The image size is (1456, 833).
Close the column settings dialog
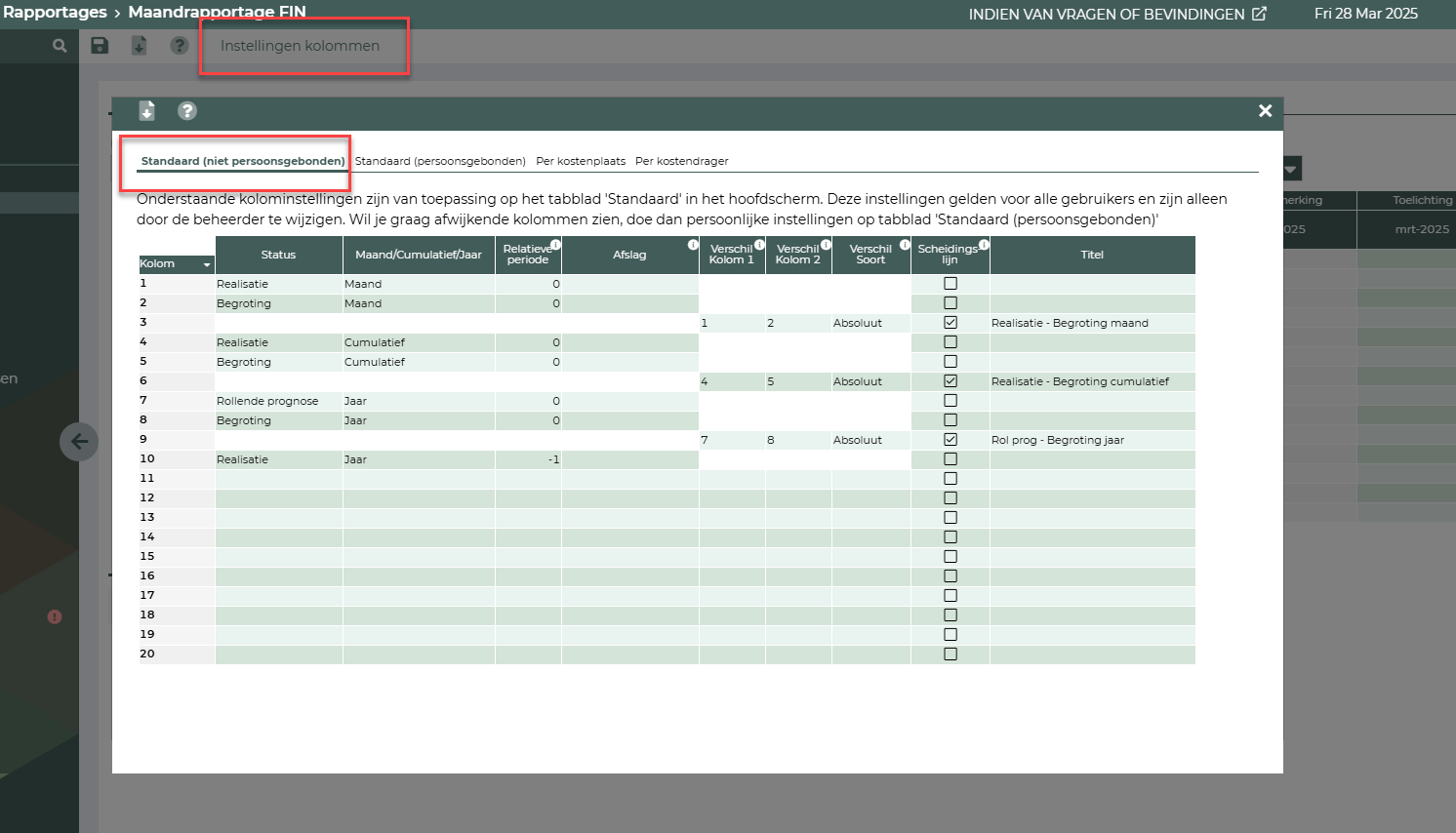click(1266, 111)
